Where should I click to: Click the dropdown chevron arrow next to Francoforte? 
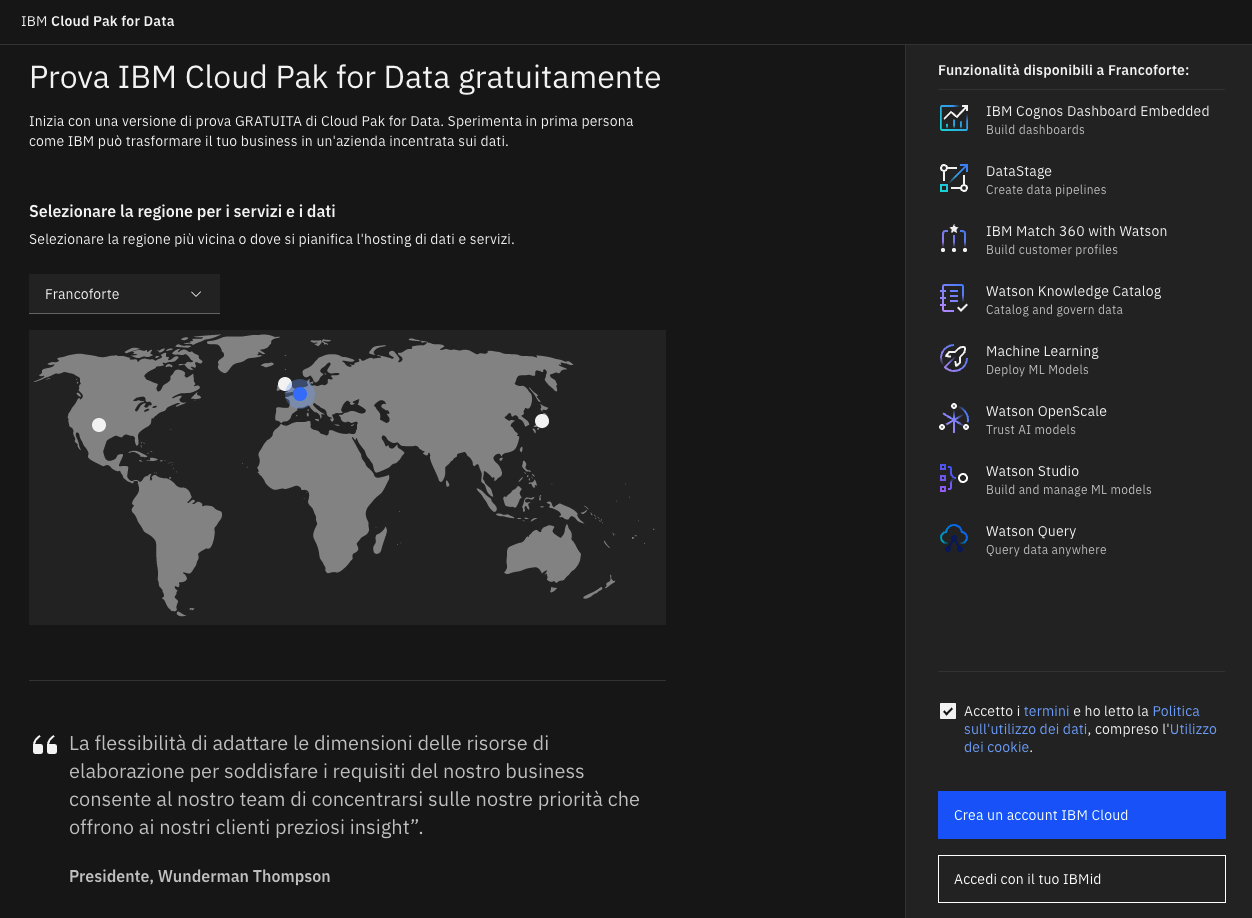point(196,294)
